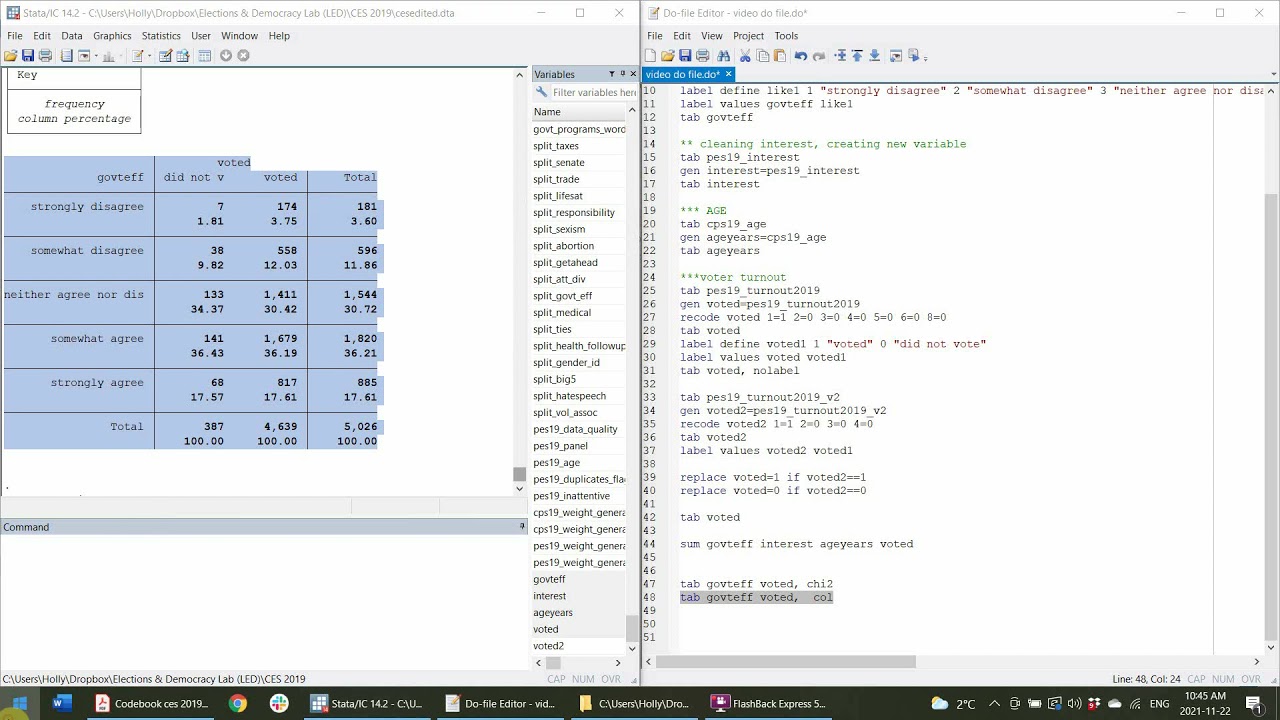Open the View menu in Do-file Editor
This screenshot has width=1280, height=720.
(x=712, y=36)
